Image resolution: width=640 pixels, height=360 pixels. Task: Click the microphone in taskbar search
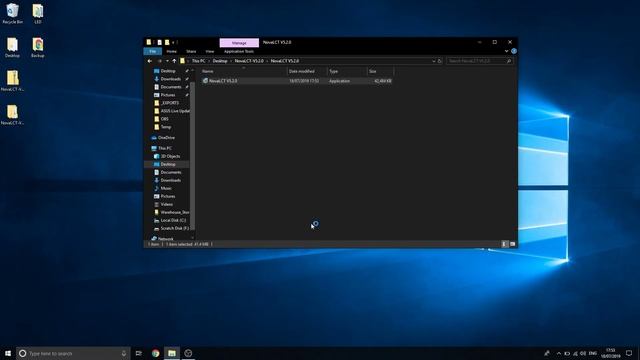(124, 353)
